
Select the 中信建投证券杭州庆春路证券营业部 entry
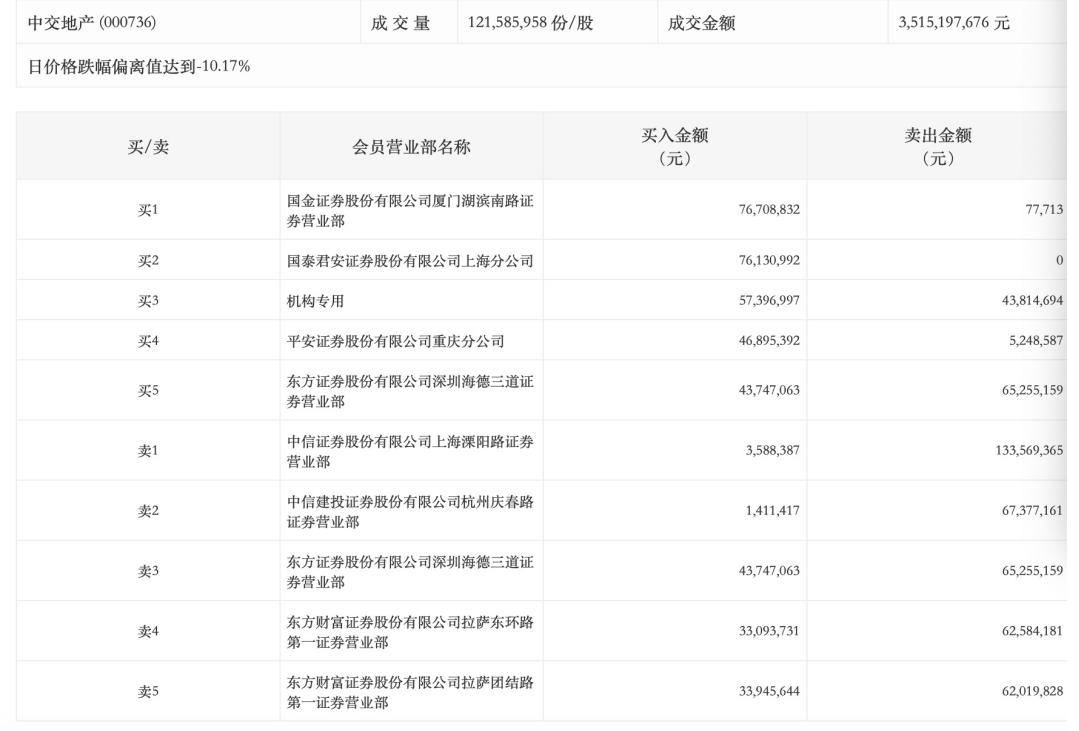pyautogui.click(x=410, y=511)
